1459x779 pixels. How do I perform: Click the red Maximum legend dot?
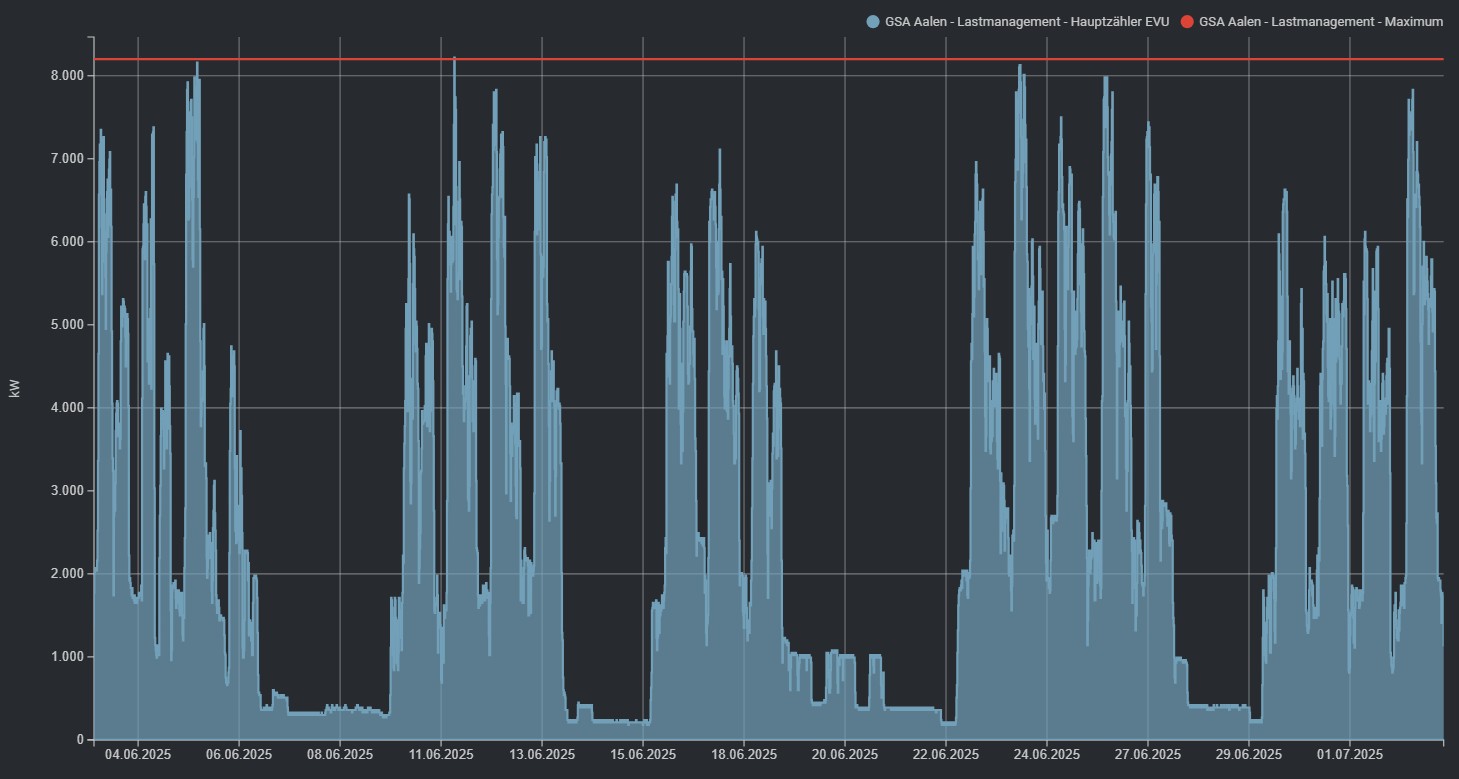click(1187, 21)
